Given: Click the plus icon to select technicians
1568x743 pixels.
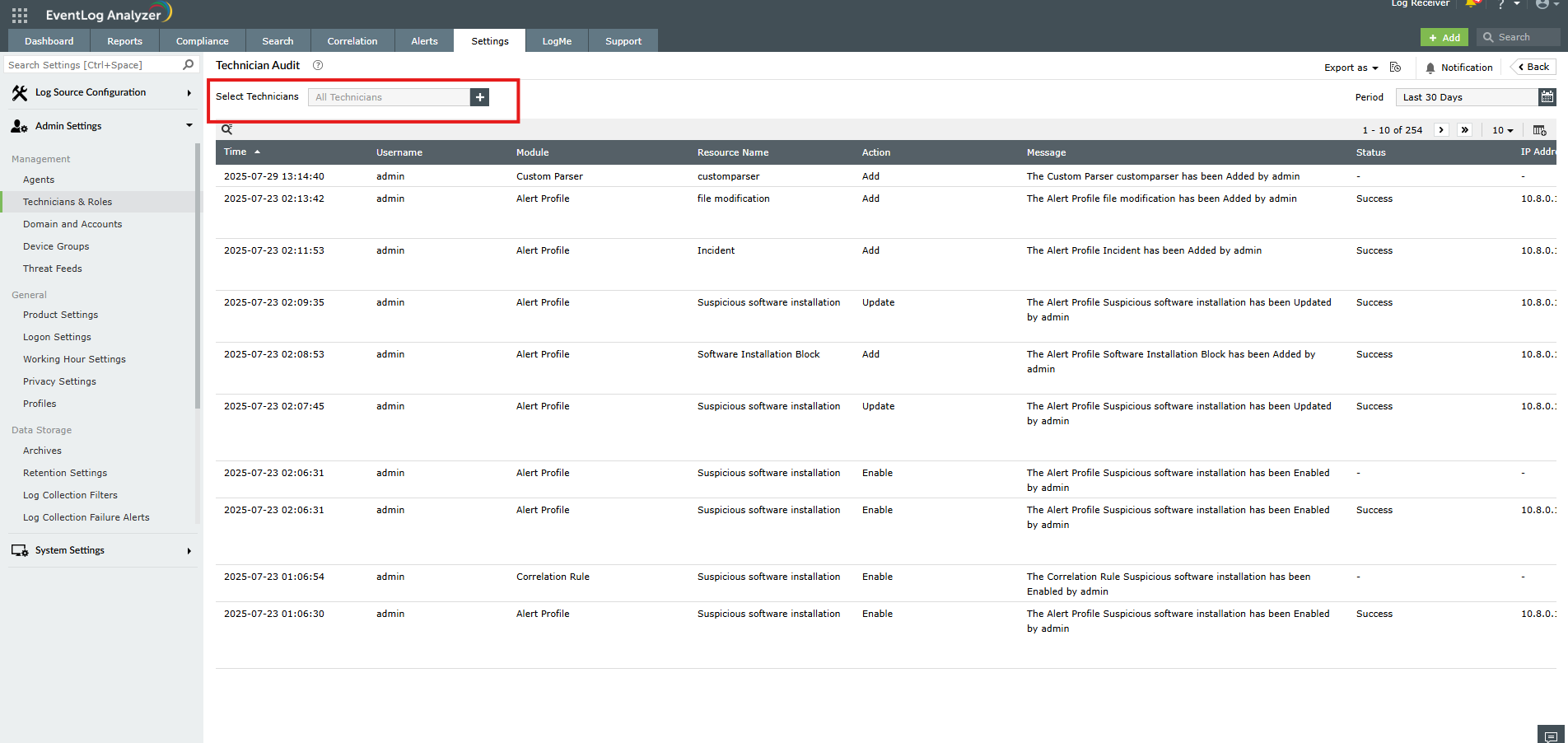Looking at the screenshot, I should 479,97.
